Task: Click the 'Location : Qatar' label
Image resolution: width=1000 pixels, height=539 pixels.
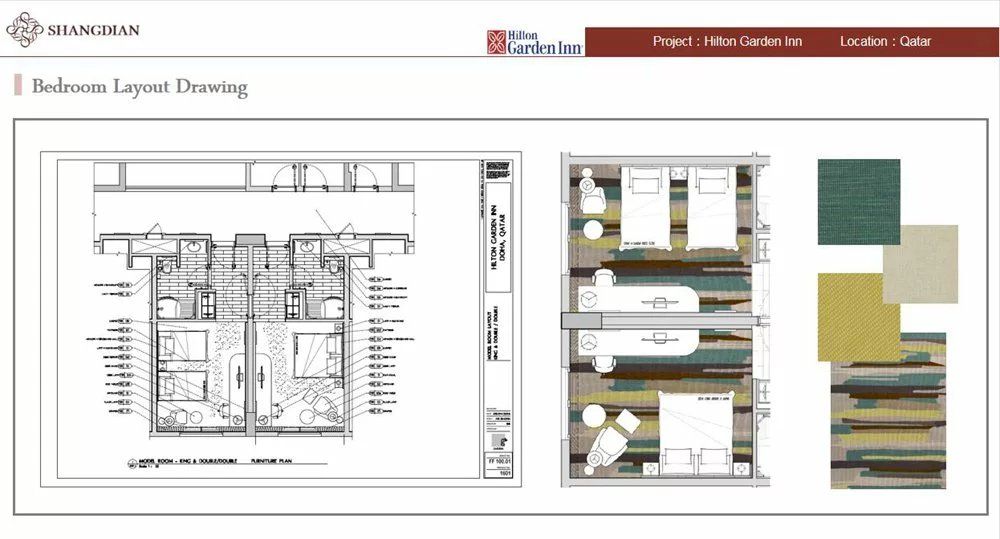Action: click(x=885, y=42)
